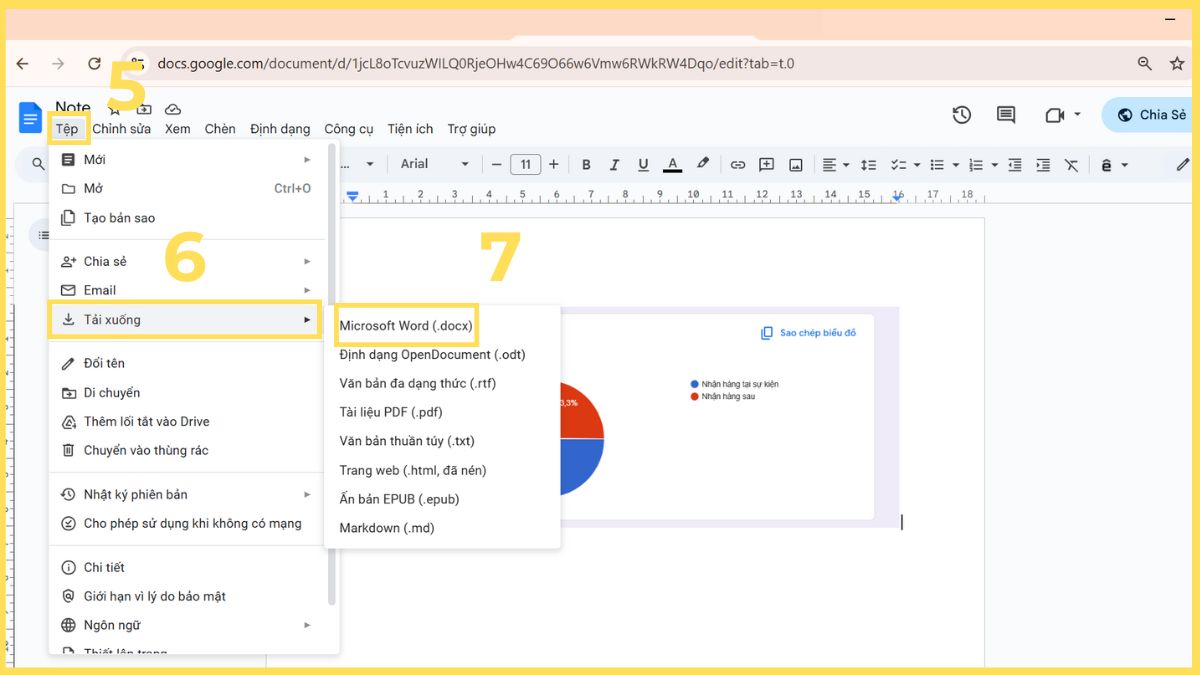Toggle bold formatting
Screen dimensions: 1200x675
point(586,164)
